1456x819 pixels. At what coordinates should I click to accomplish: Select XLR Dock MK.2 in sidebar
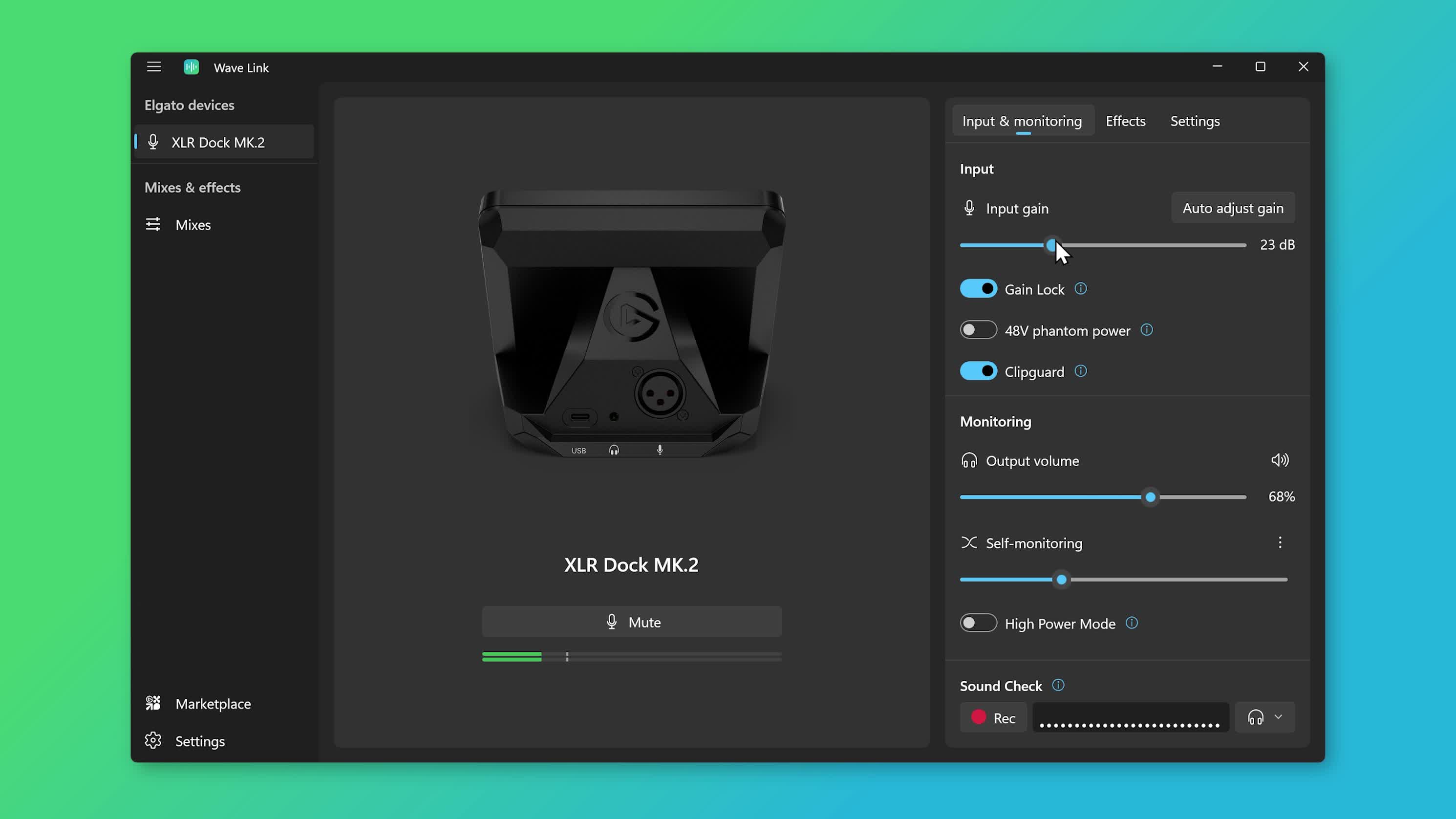[x=224, y=142]
